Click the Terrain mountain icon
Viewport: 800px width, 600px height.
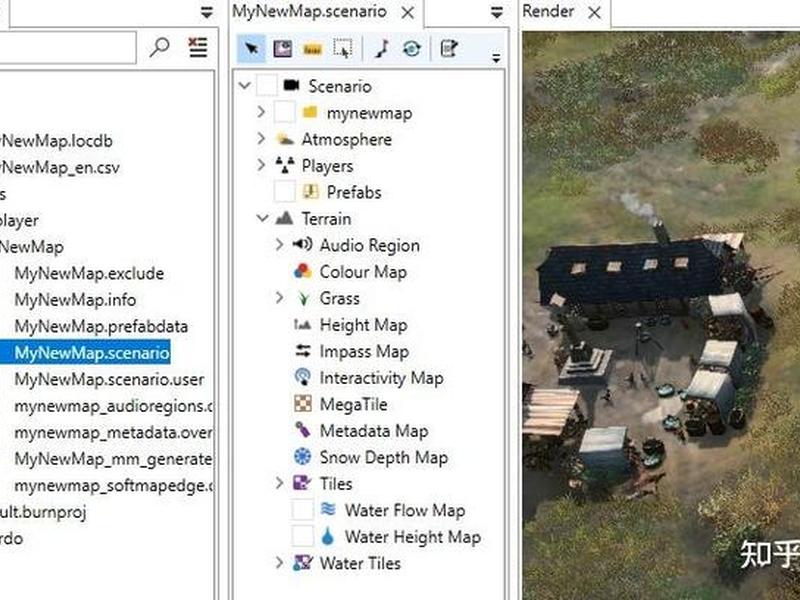pos(284,218)
